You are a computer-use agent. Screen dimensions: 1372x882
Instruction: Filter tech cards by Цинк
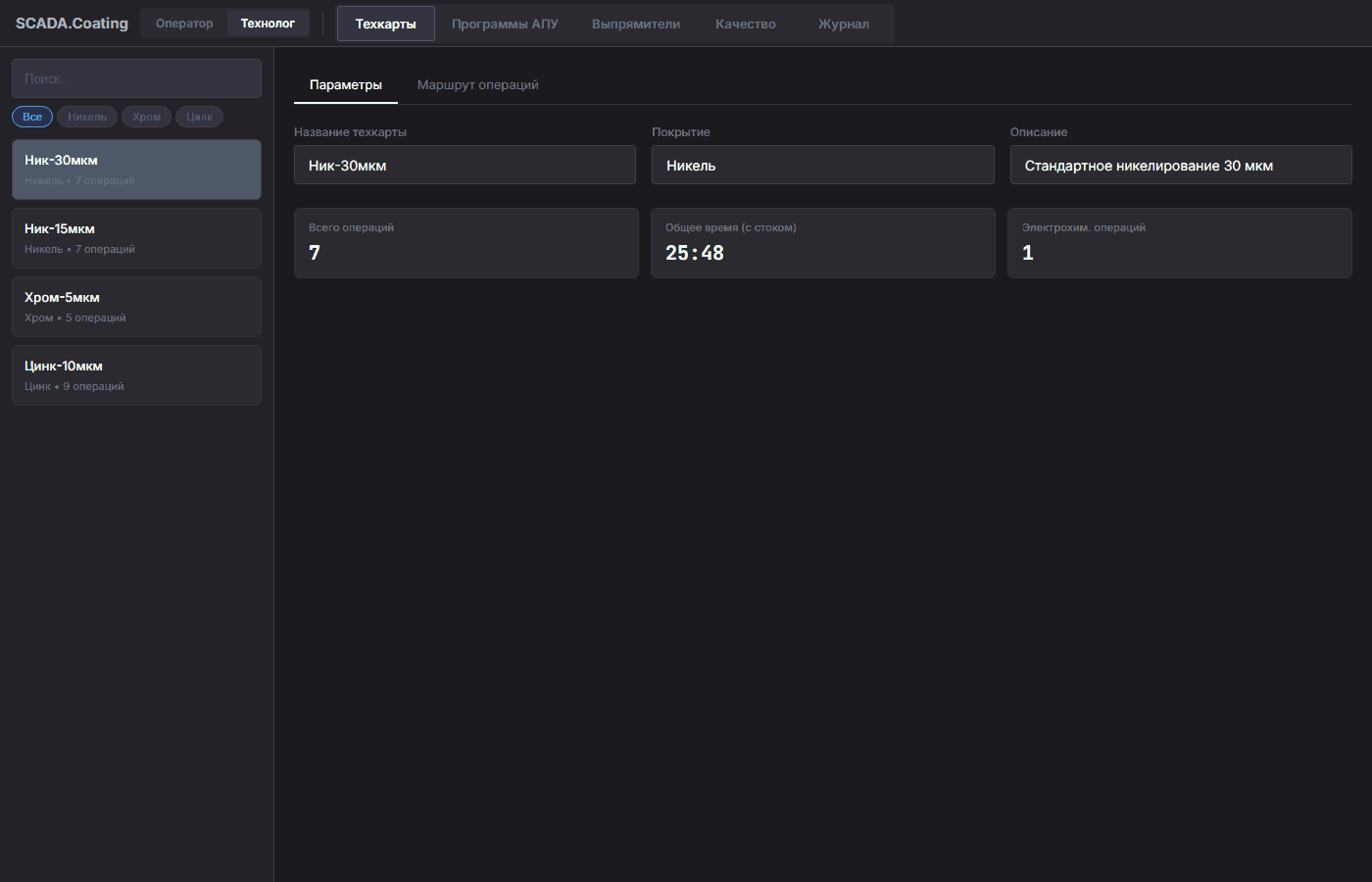(199, 117)
